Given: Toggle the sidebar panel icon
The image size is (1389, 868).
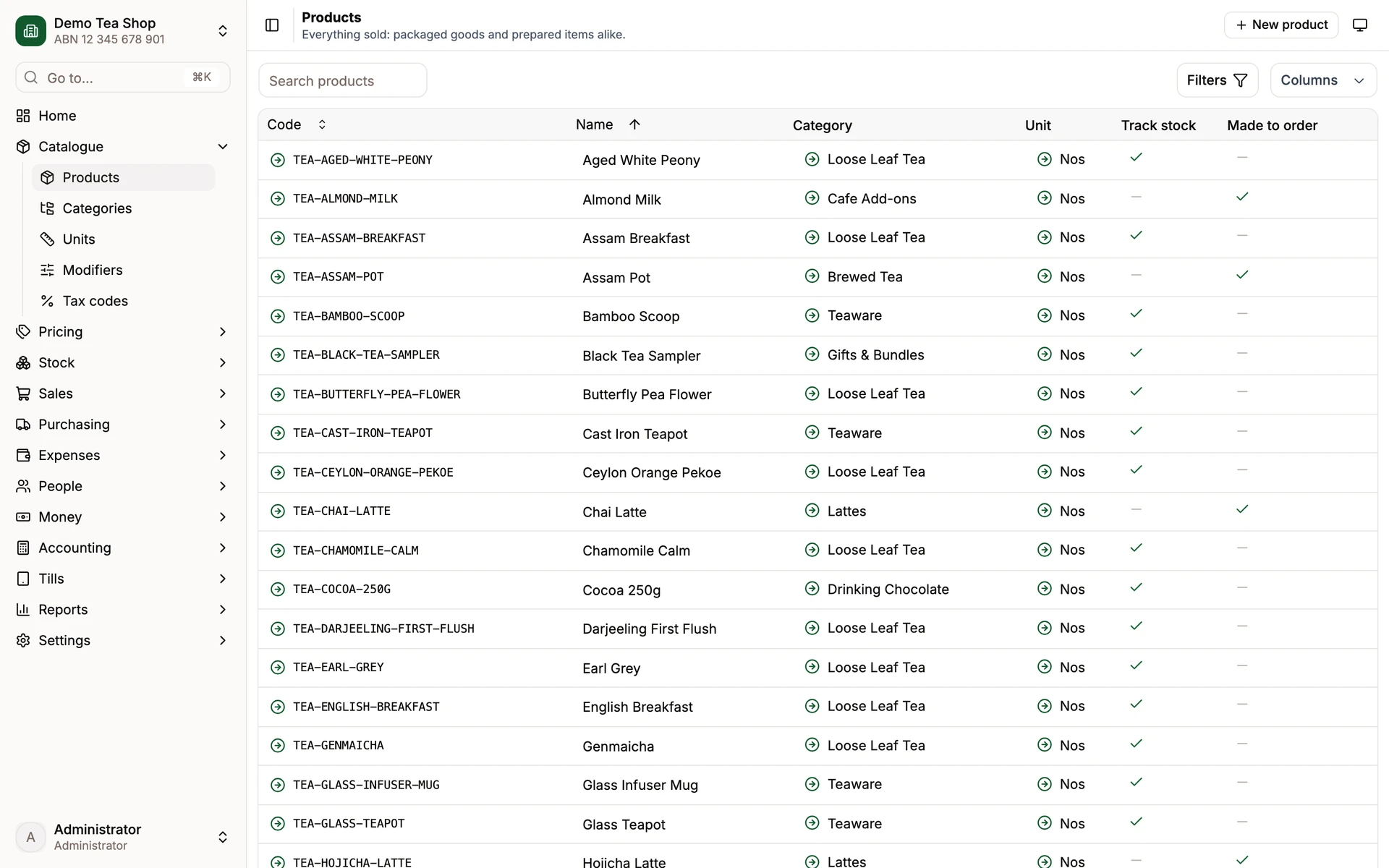Looking at the screenshot, I should (x=272, y=25).
